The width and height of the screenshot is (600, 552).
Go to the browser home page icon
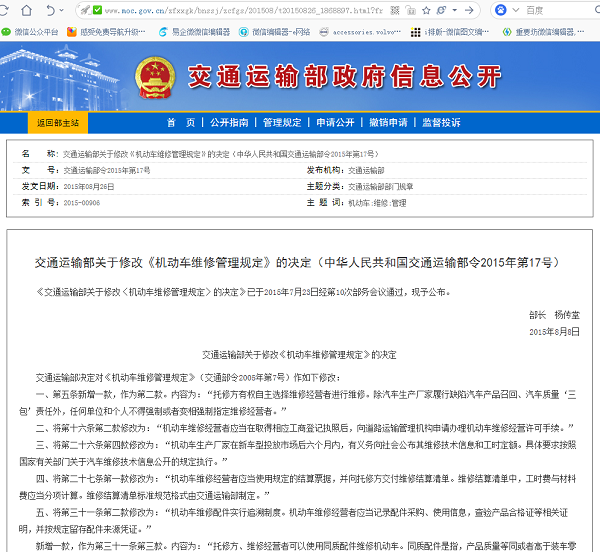26,10
